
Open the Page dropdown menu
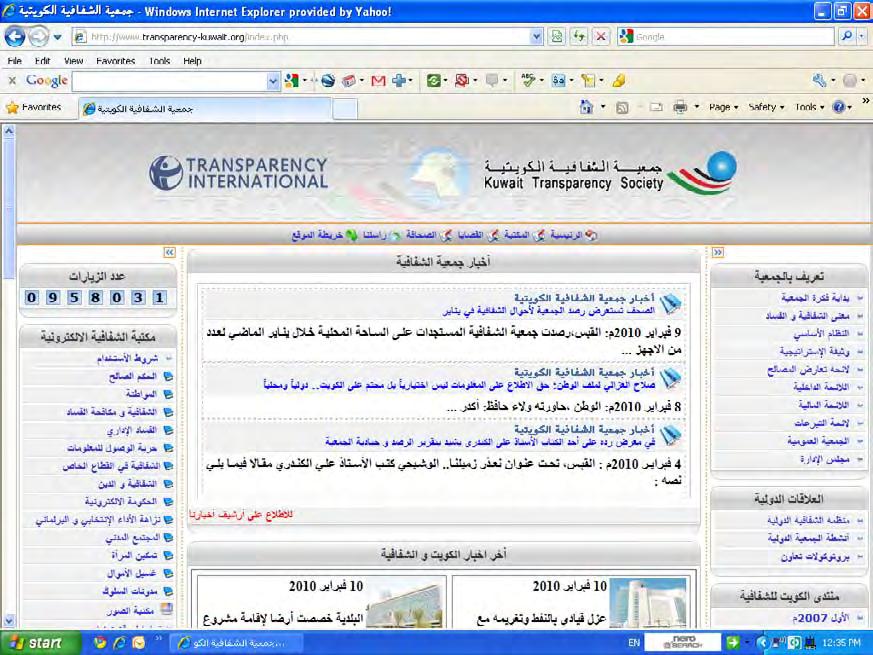coord(723,107)
